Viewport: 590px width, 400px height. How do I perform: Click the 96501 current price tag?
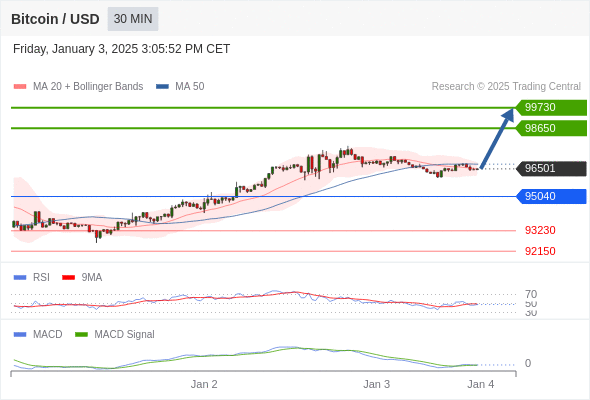(551, 168)
